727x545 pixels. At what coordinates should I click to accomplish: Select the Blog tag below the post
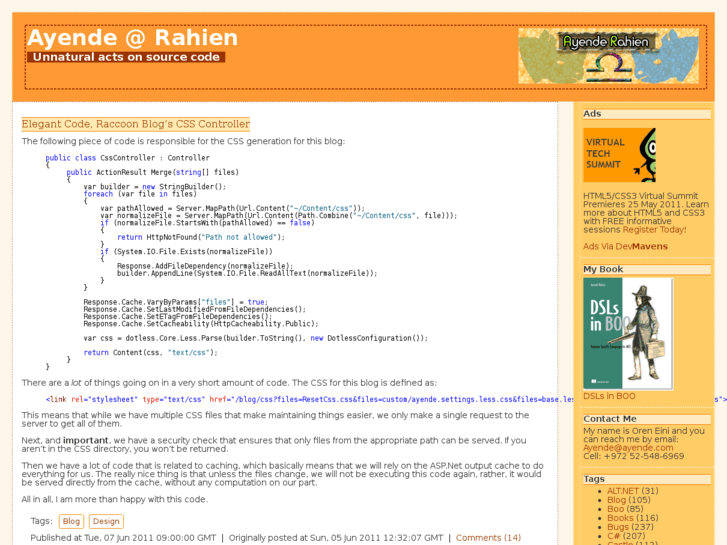tap(71, 521)
